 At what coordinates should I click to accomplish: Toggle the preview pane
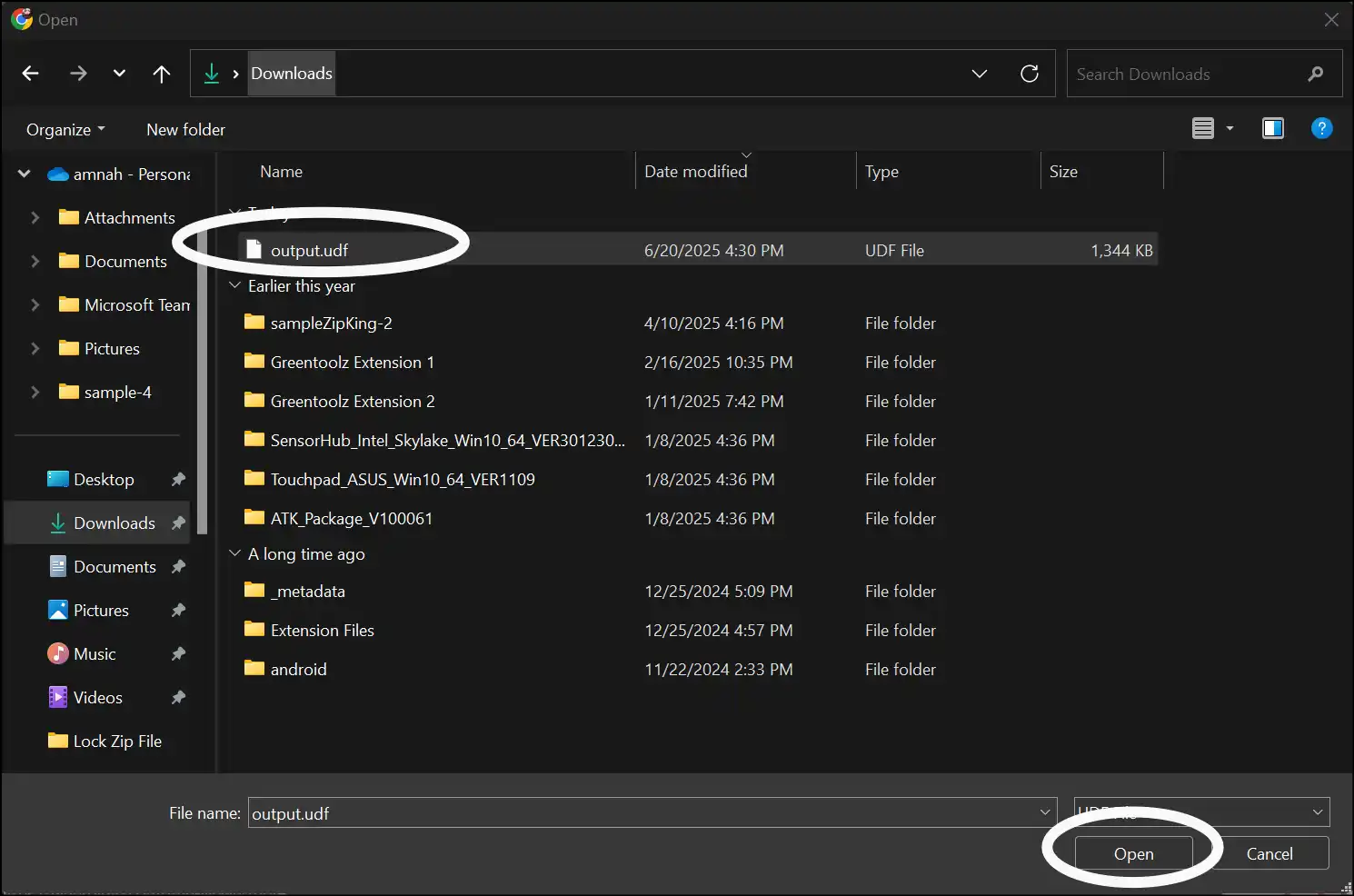(1273, 128)
